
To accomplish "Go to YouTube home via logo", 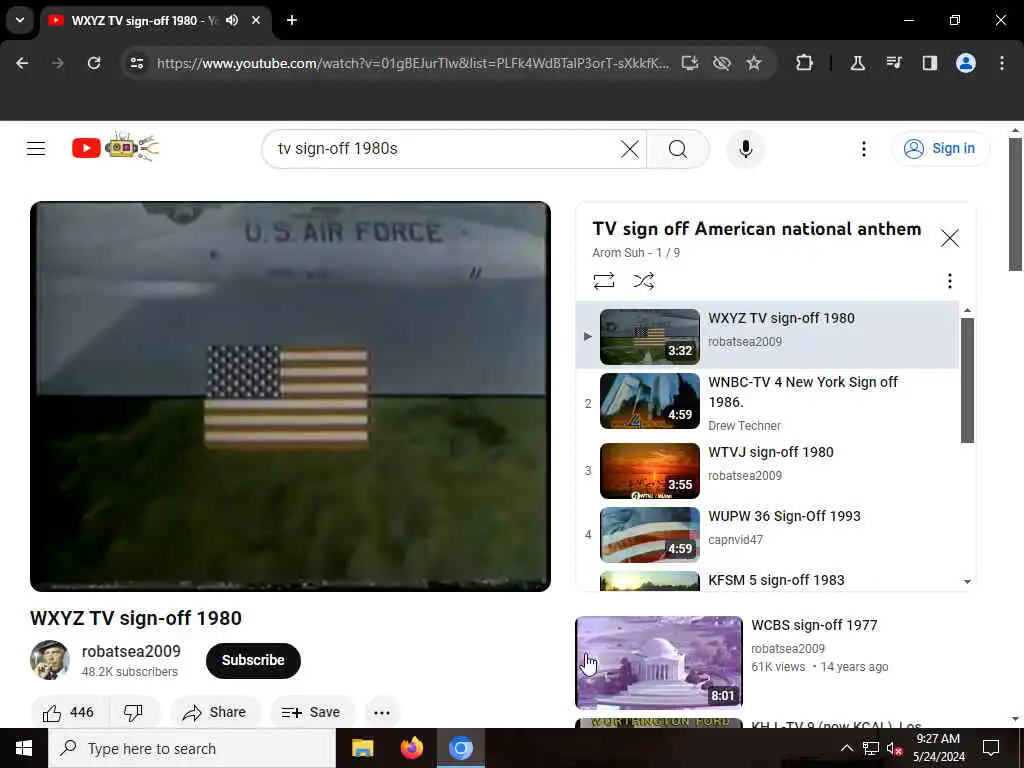I will tap(115, 148).
